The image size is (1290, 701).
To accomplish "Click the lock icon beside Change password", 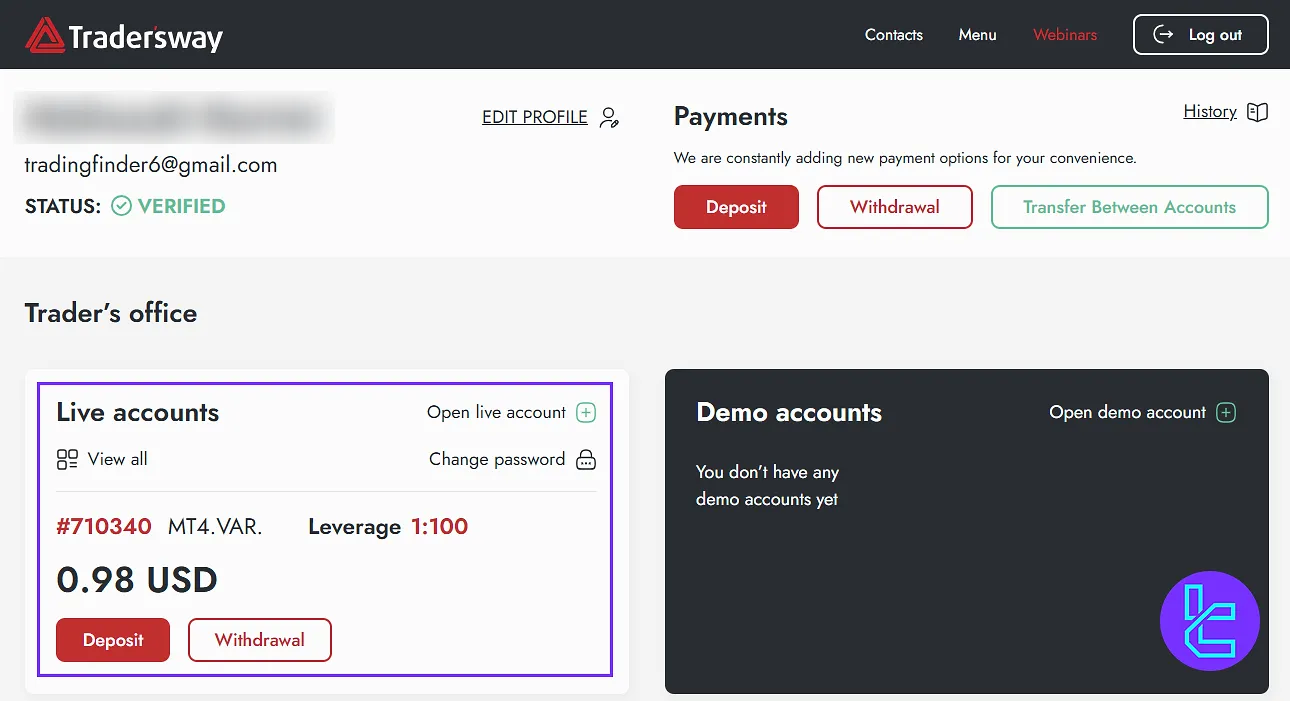I will (586, 459).
